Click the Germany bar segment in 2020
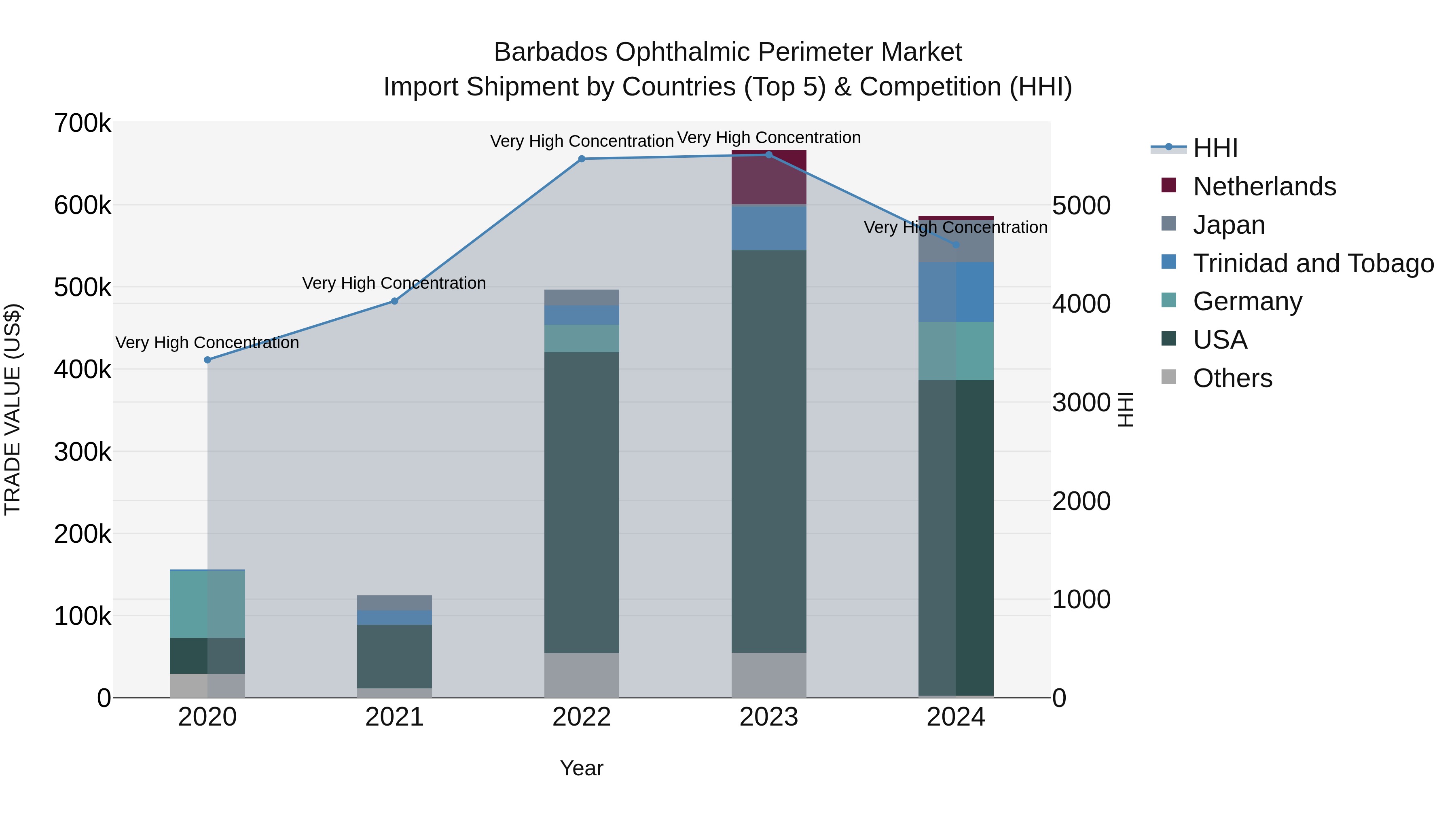 coord(207,604)
